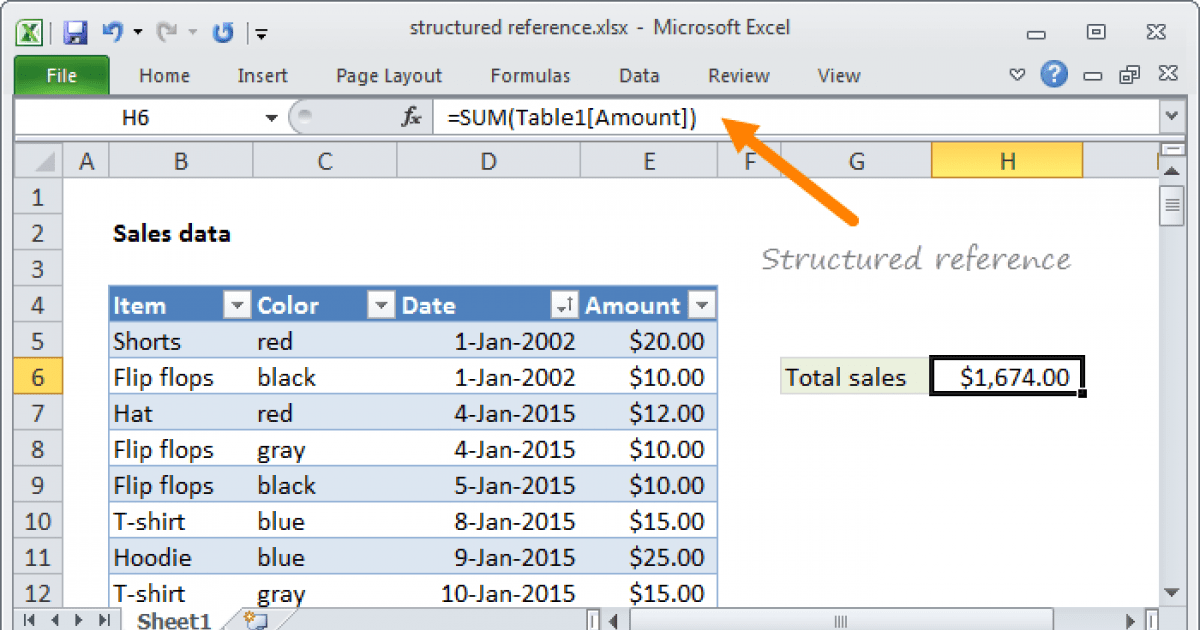The image size is (1200, 630).
Task: Open the Color column filter dropdown
Action: tap(381, 306)
